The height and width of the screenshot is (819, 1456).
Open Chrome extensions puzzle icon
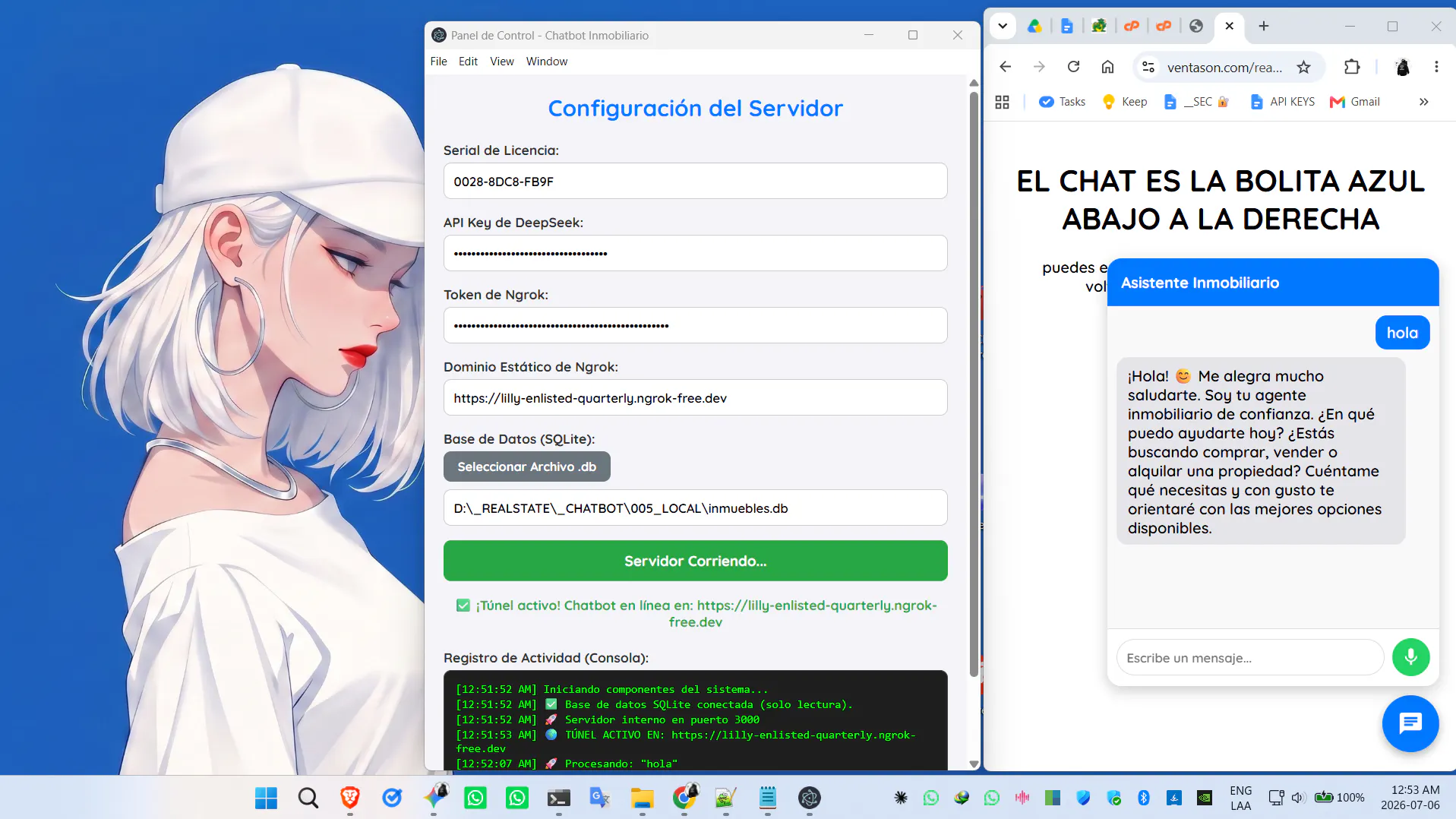coord(1352,67)
